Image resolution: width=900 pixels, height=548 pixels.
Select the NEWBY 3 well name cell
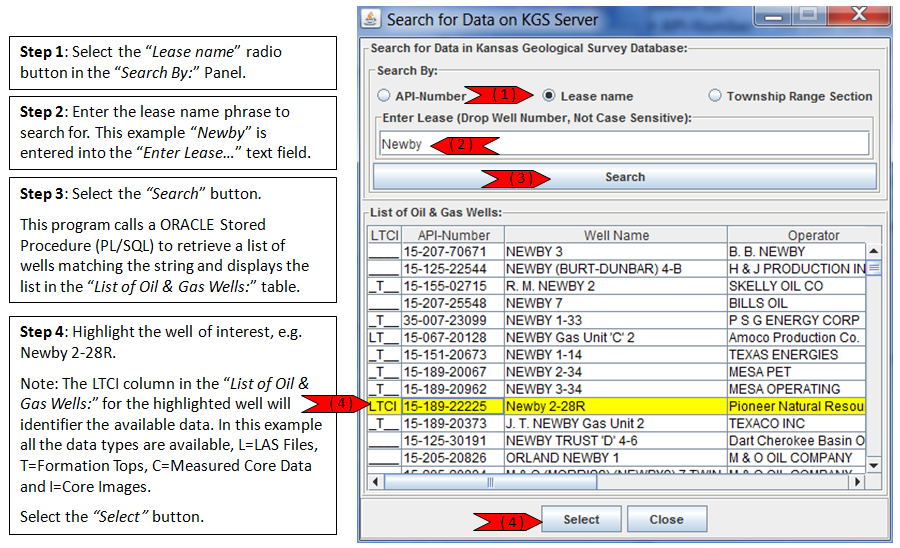click(616, 251)
